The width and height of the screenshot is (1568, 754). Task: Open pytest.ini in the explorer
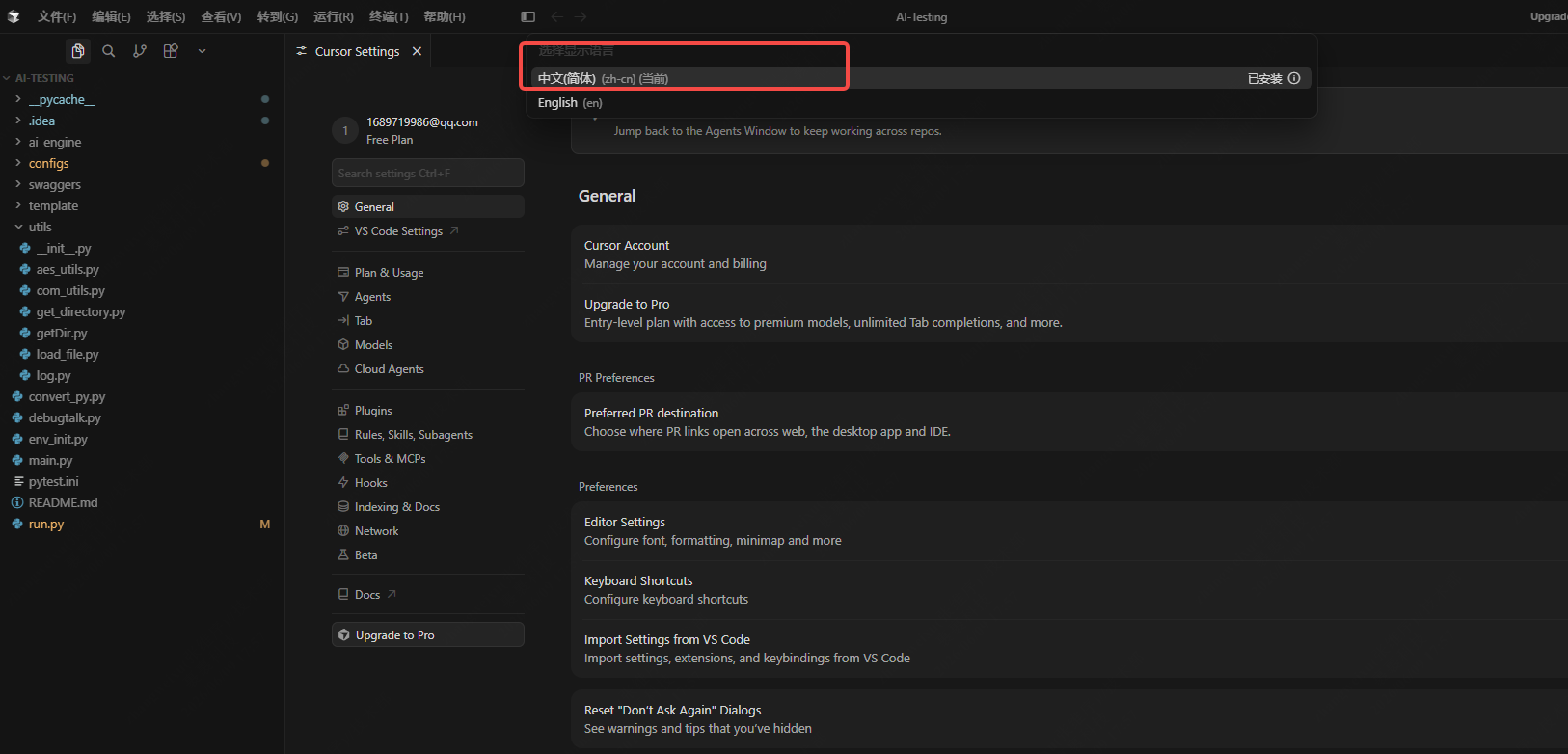tap(142, 481)
